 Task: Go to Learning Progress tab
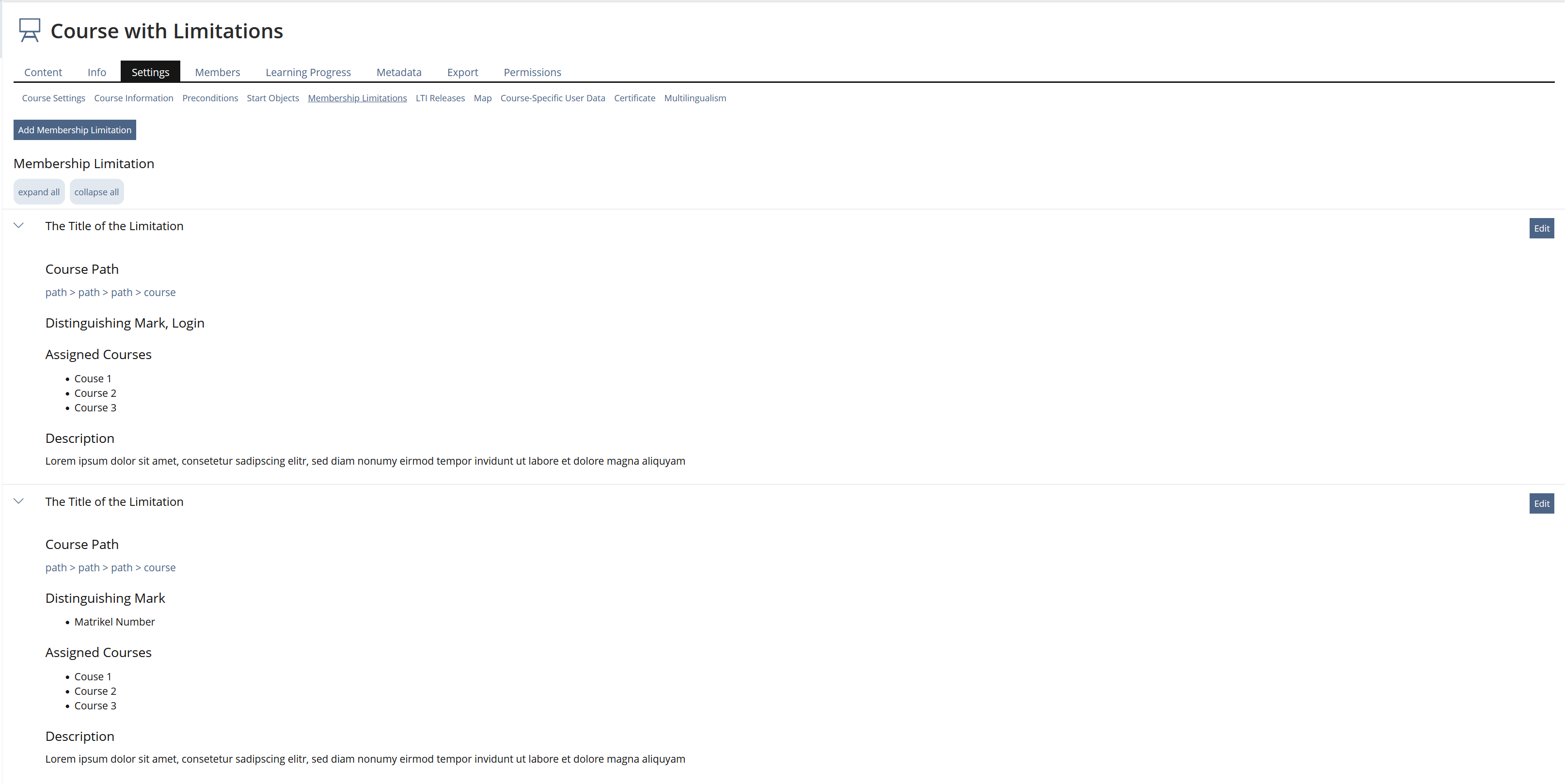pos(308,72)
